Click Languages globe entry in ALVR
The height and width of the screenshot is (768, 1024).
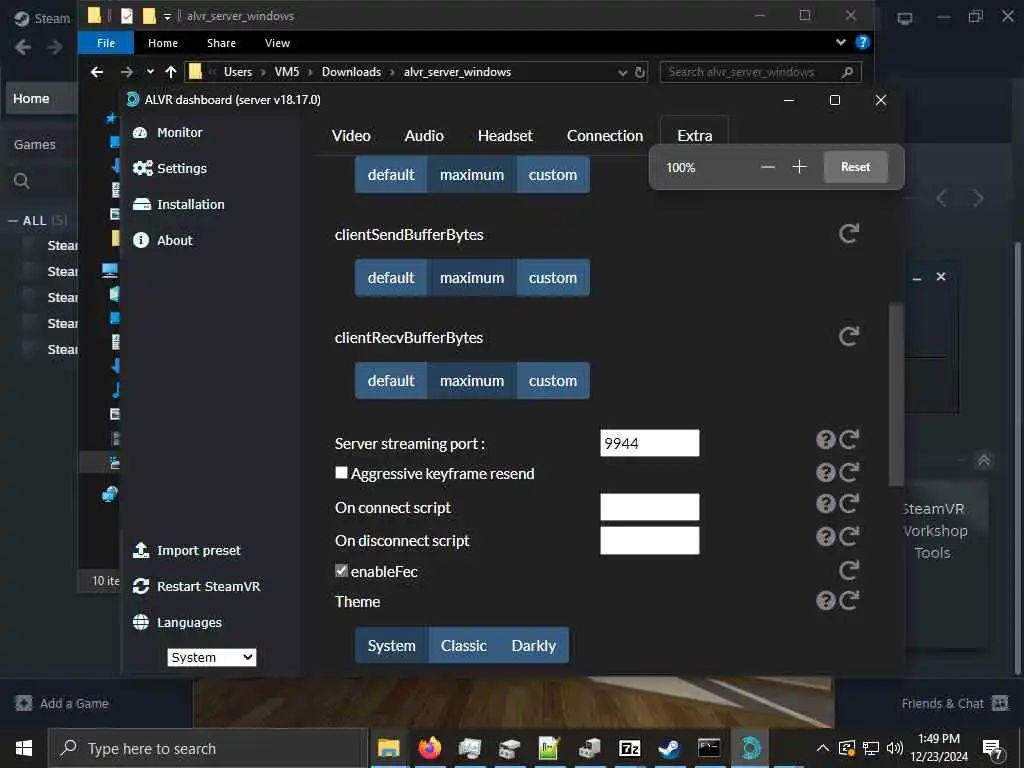[177, 622]
